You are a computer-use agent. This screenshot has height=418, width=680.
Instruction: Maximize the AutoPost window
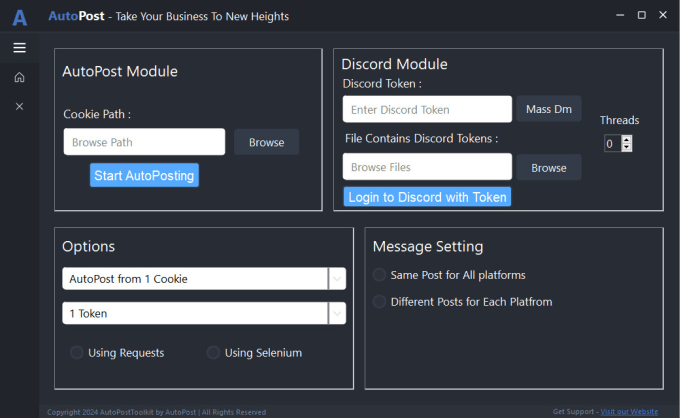click(x=642, y=15)
